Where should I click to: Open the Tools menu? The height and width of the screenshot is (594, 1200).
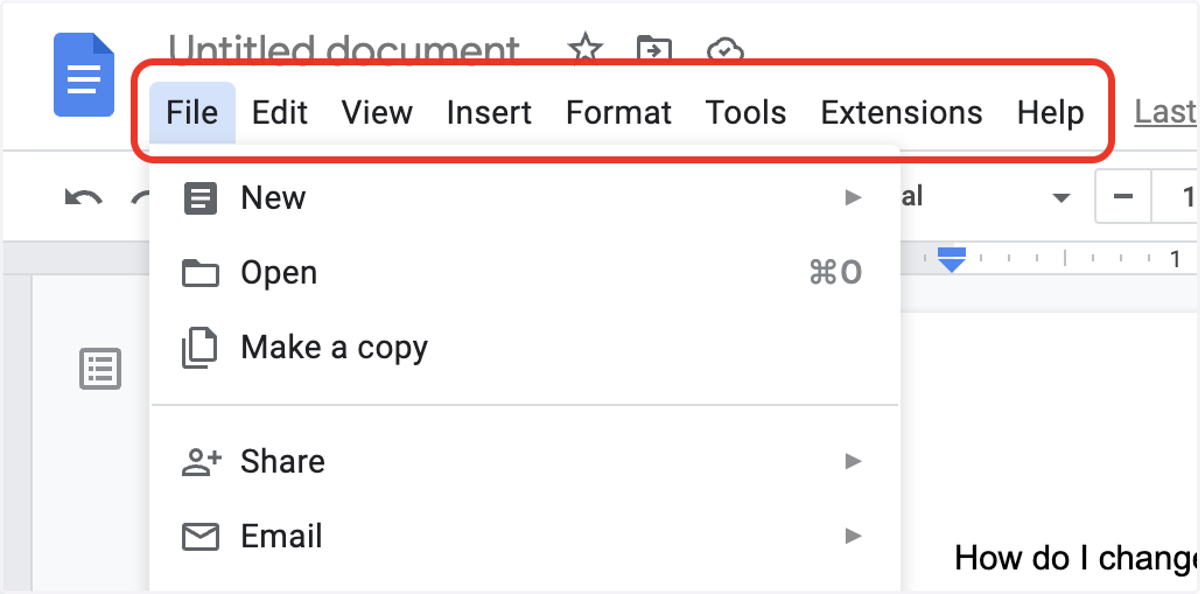746,113
